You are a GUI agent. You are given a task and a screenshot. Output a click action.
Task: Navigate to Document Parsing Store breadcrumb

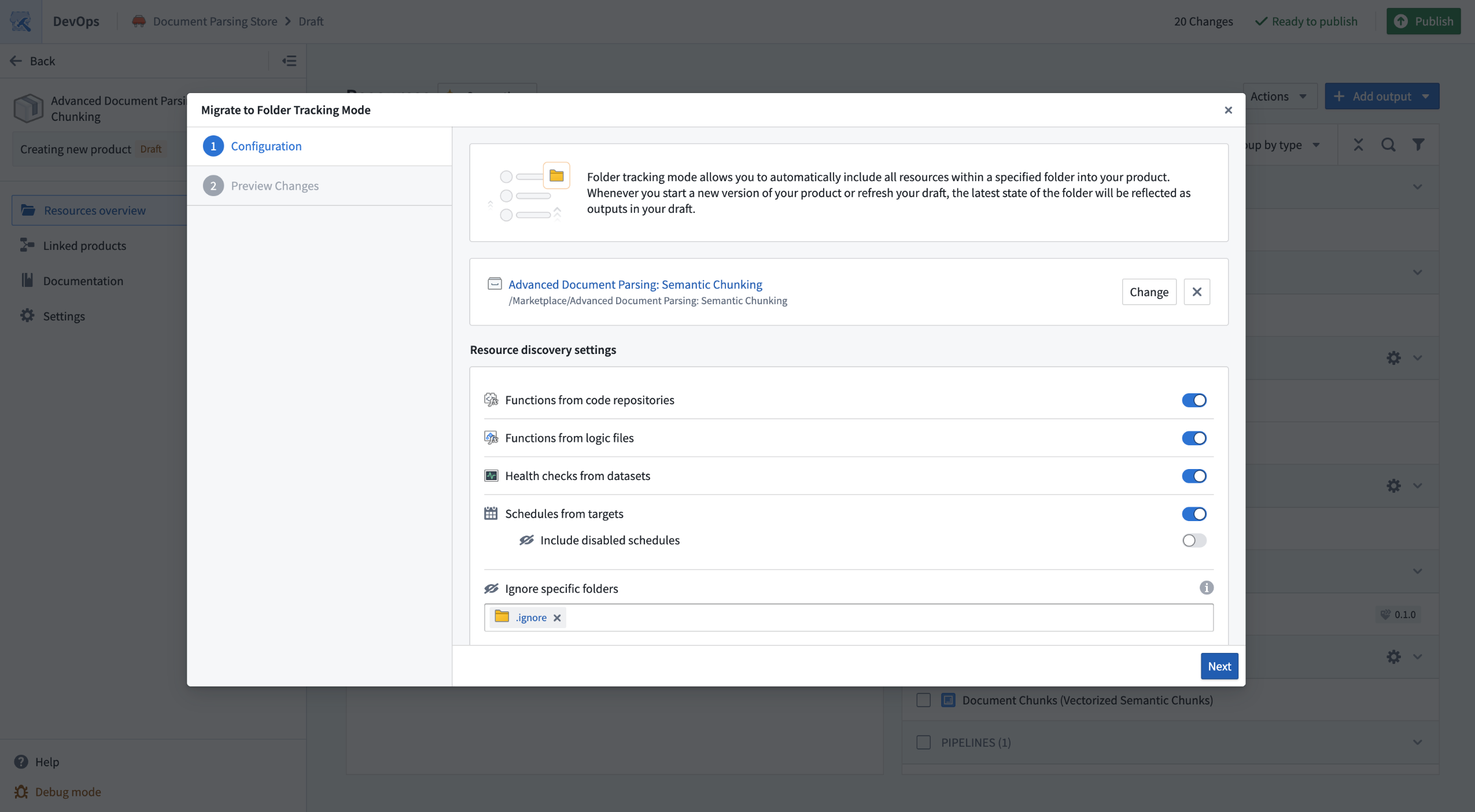tap(215, 21)
